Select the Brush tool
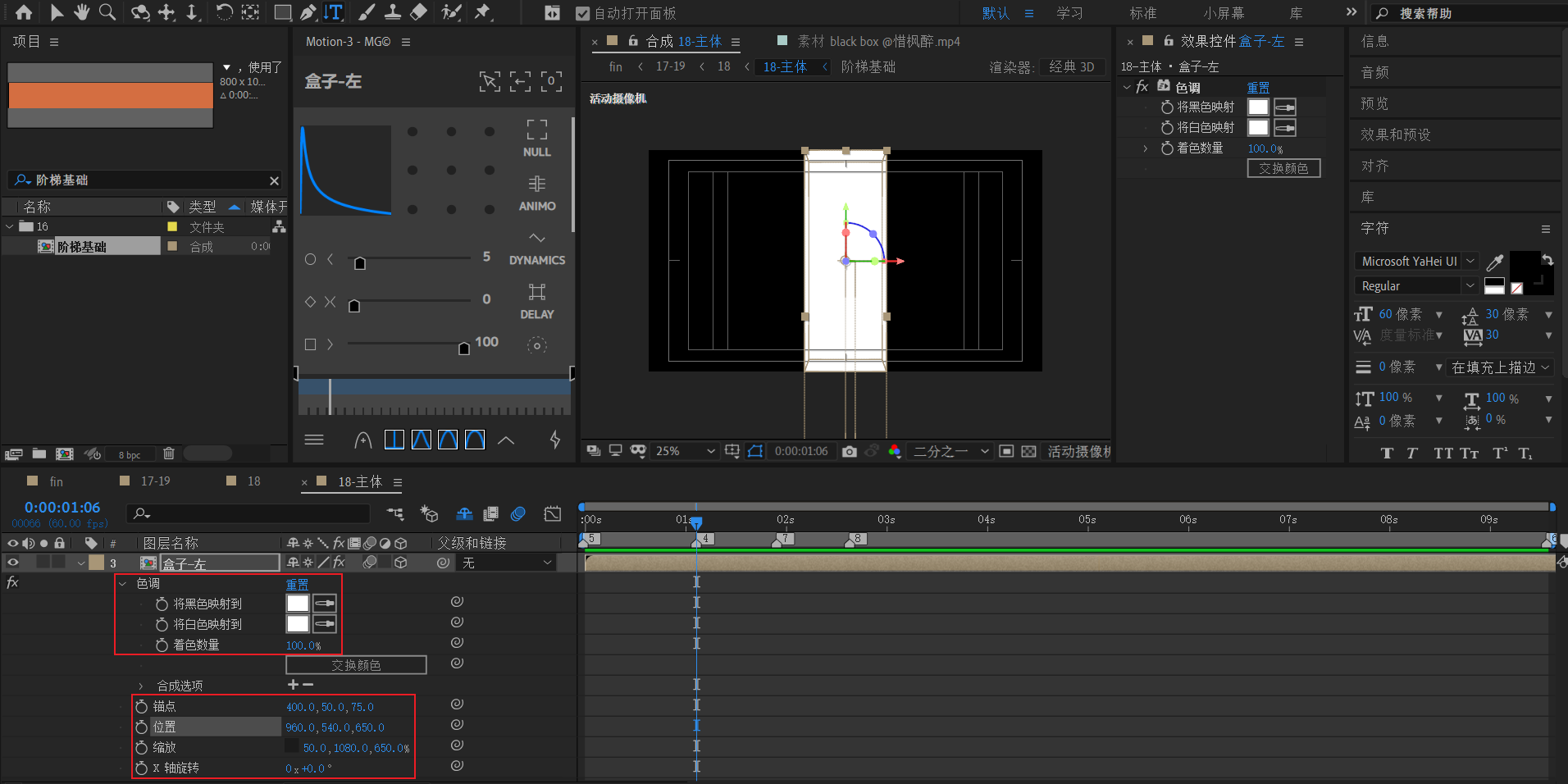 click(x=367, y=12)
